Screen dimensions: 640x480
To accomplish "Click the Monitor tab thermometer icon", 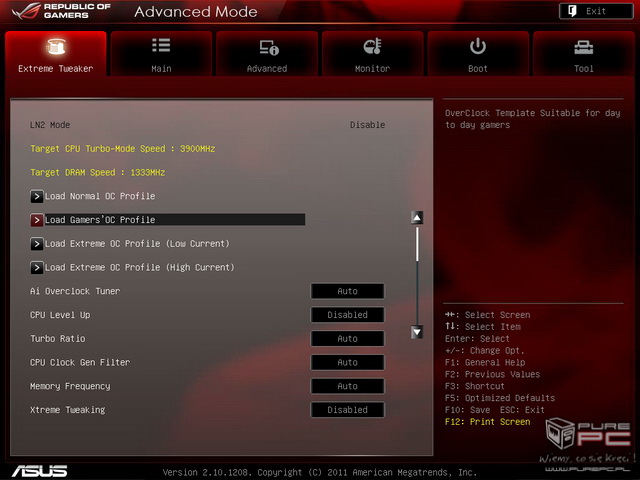I will click(x=372, y=46).
